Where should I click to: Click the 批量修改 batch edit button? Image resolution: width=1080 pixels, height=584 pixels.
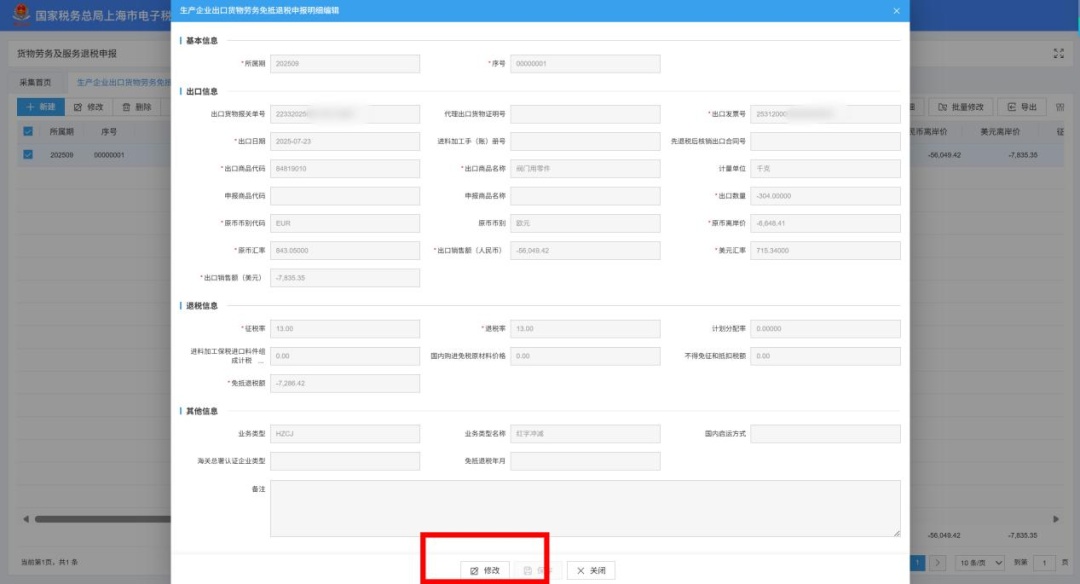click(x=961, y=107)
